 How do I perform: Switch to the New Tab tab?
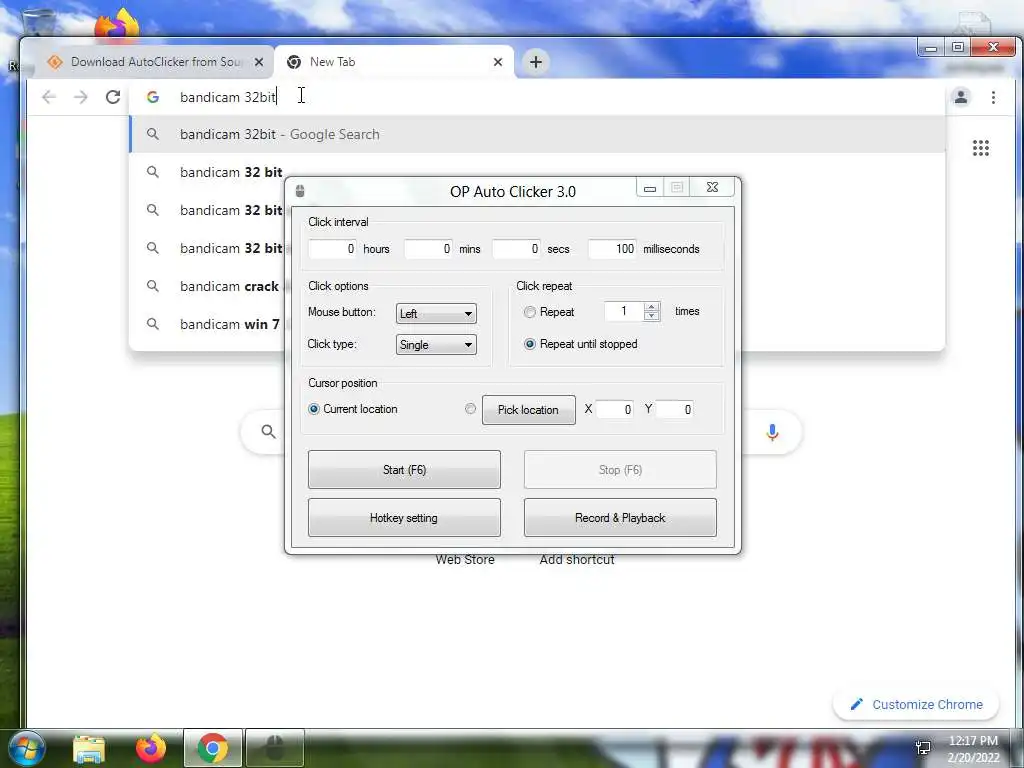[394, 62]
